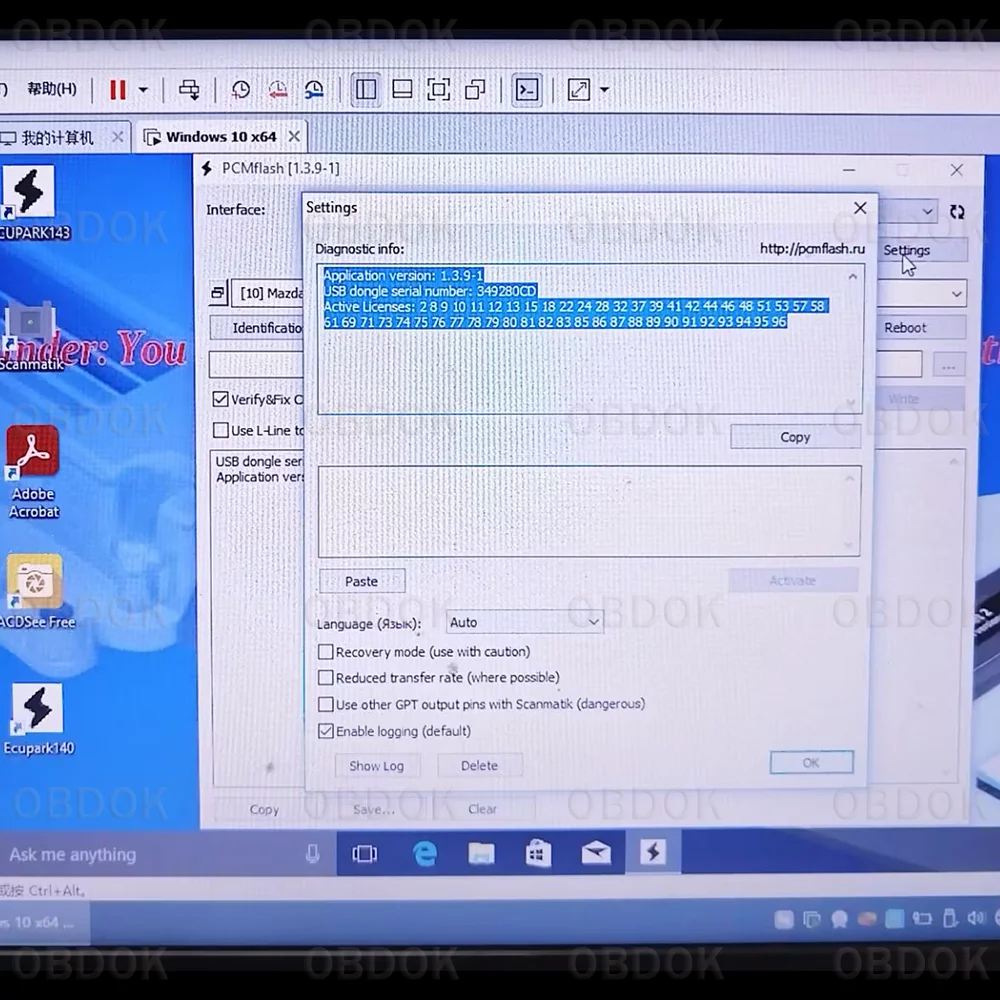Revert to snapshot with the red clock icon
1000x1000 pixels.
pos(277,89)
